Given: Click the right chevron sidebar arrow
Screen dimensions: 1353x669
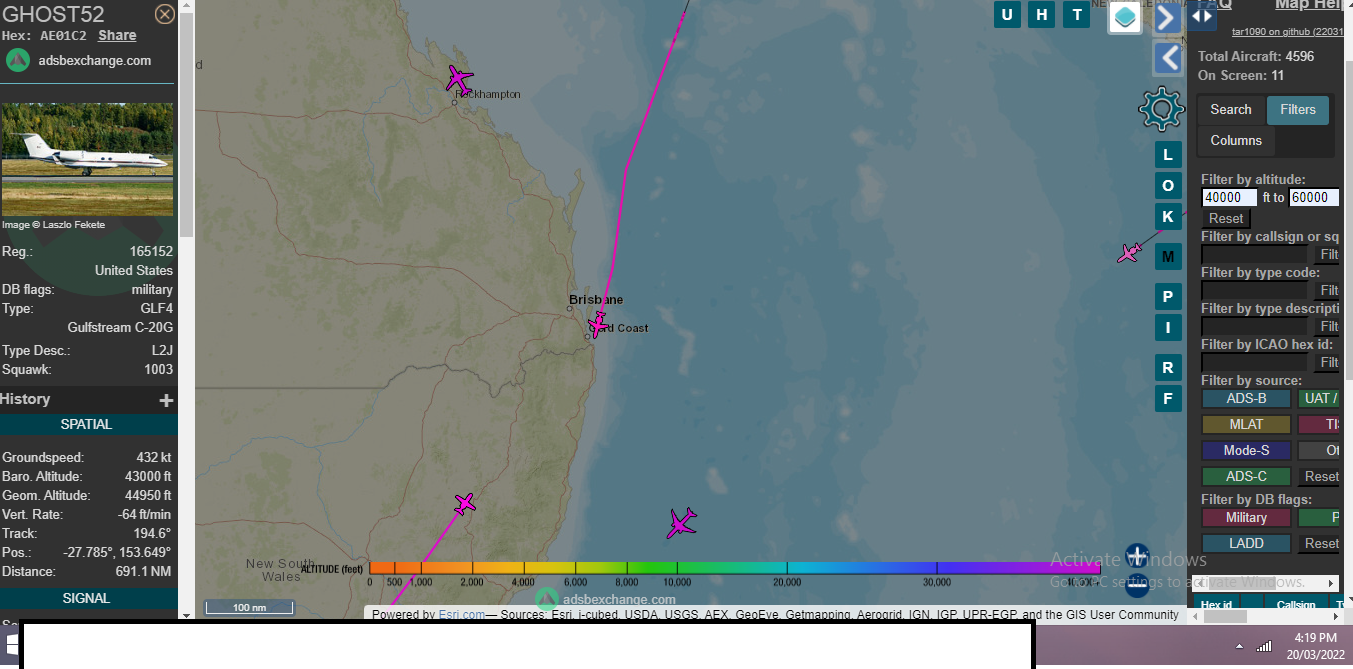Looking at the screenshot, I should tap(1167, 18).
